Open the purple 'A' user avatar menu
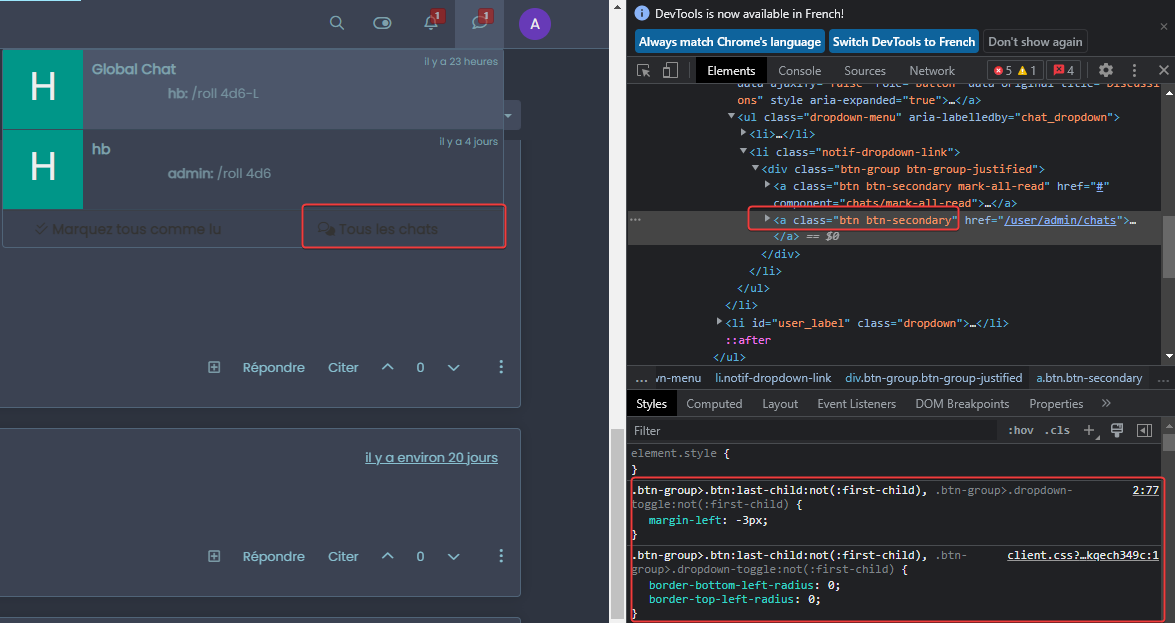This screenshot has width=1175, height=623. [x=535, y=23]
